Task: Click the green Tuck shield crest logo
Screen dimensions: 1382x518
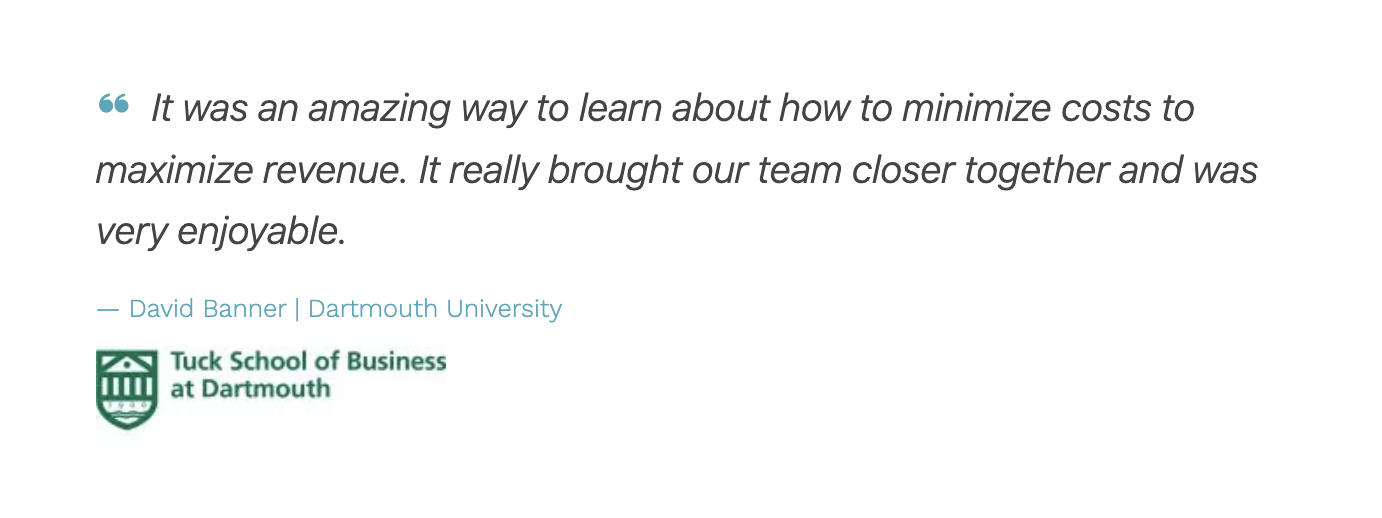Action: [x=126, y=389]
